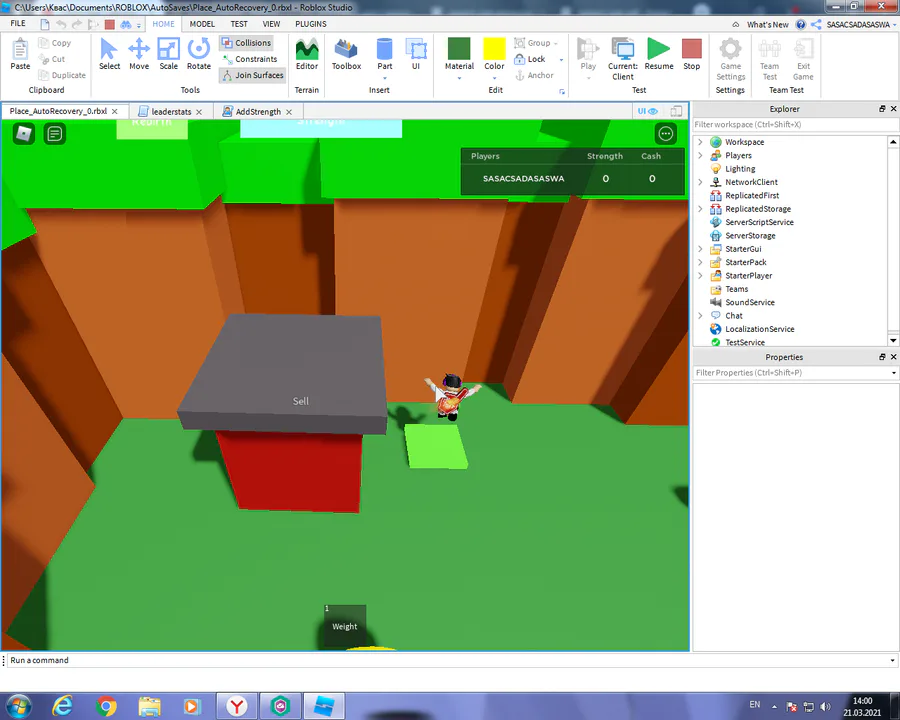The height and width of the screenshot is (720, 900).
Task: Click the Lighting bulb icon
Action: tap(716, 169)
